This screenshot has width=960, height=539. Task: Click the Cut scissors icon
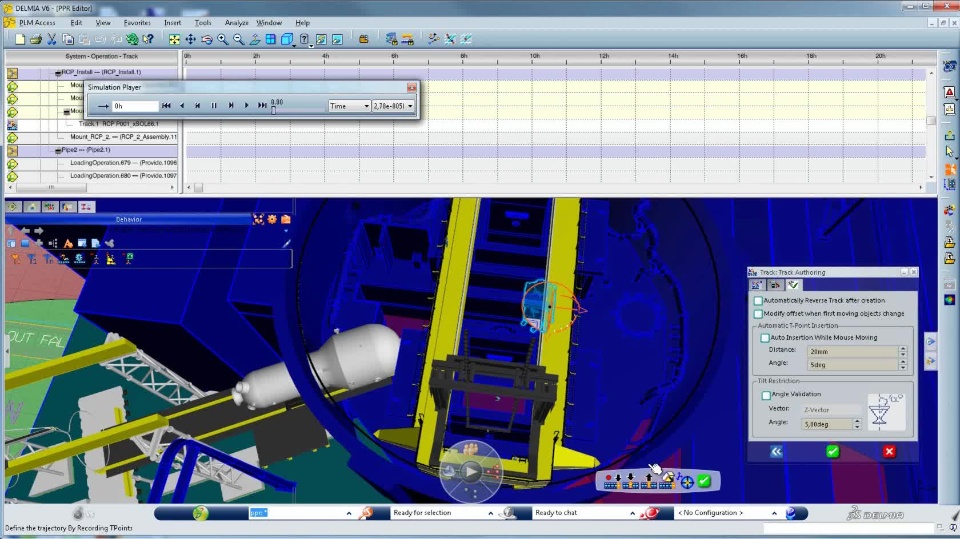[52, 39]
